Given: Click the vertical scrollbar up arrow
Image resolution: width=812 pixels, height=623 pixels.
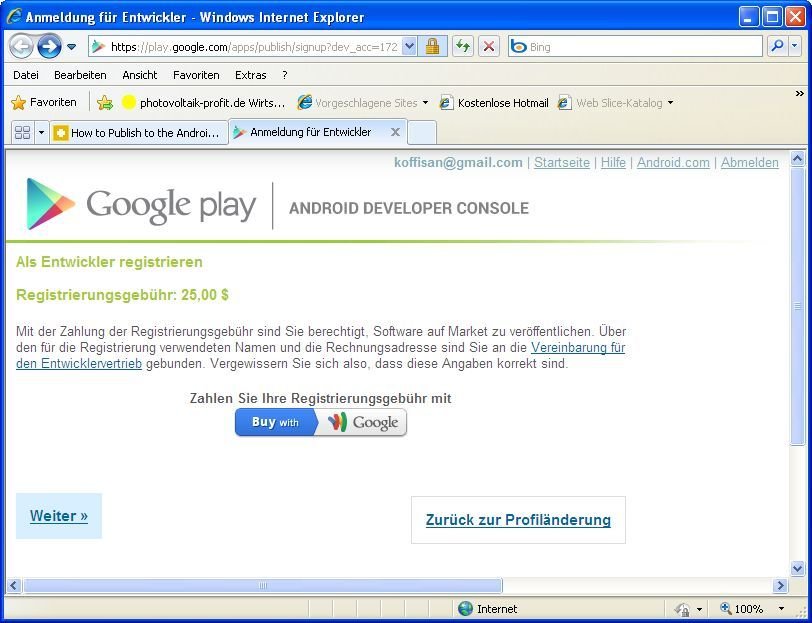Looking at the screenshot, I should pos(798,158).
